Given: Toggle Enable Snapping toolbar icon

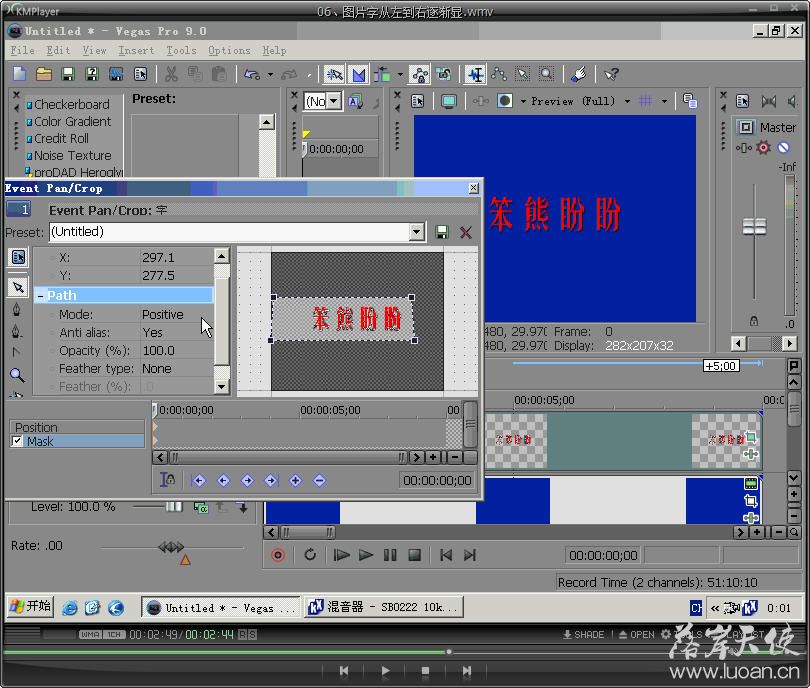Looking at the screenshot, I should coord(334,74).
